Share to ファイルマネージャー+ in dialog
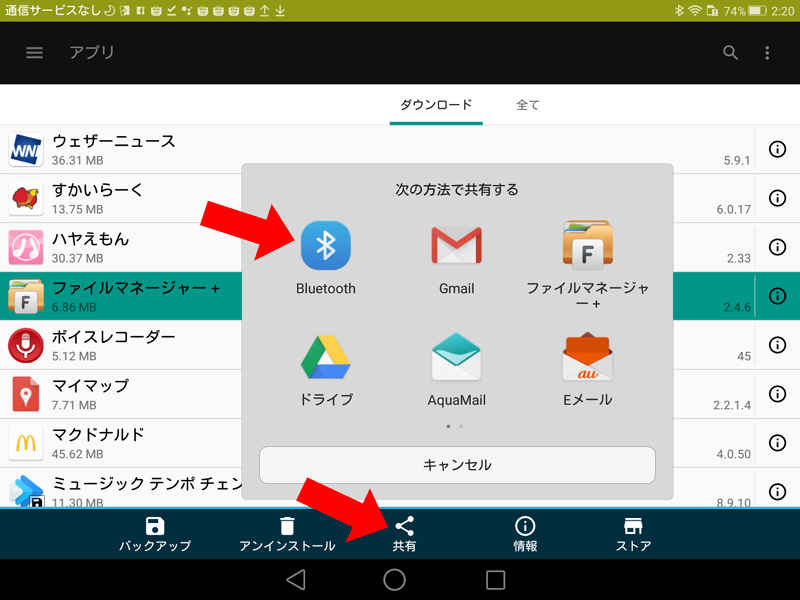Viewport: 800px width, 600px height. click(588, 245)
